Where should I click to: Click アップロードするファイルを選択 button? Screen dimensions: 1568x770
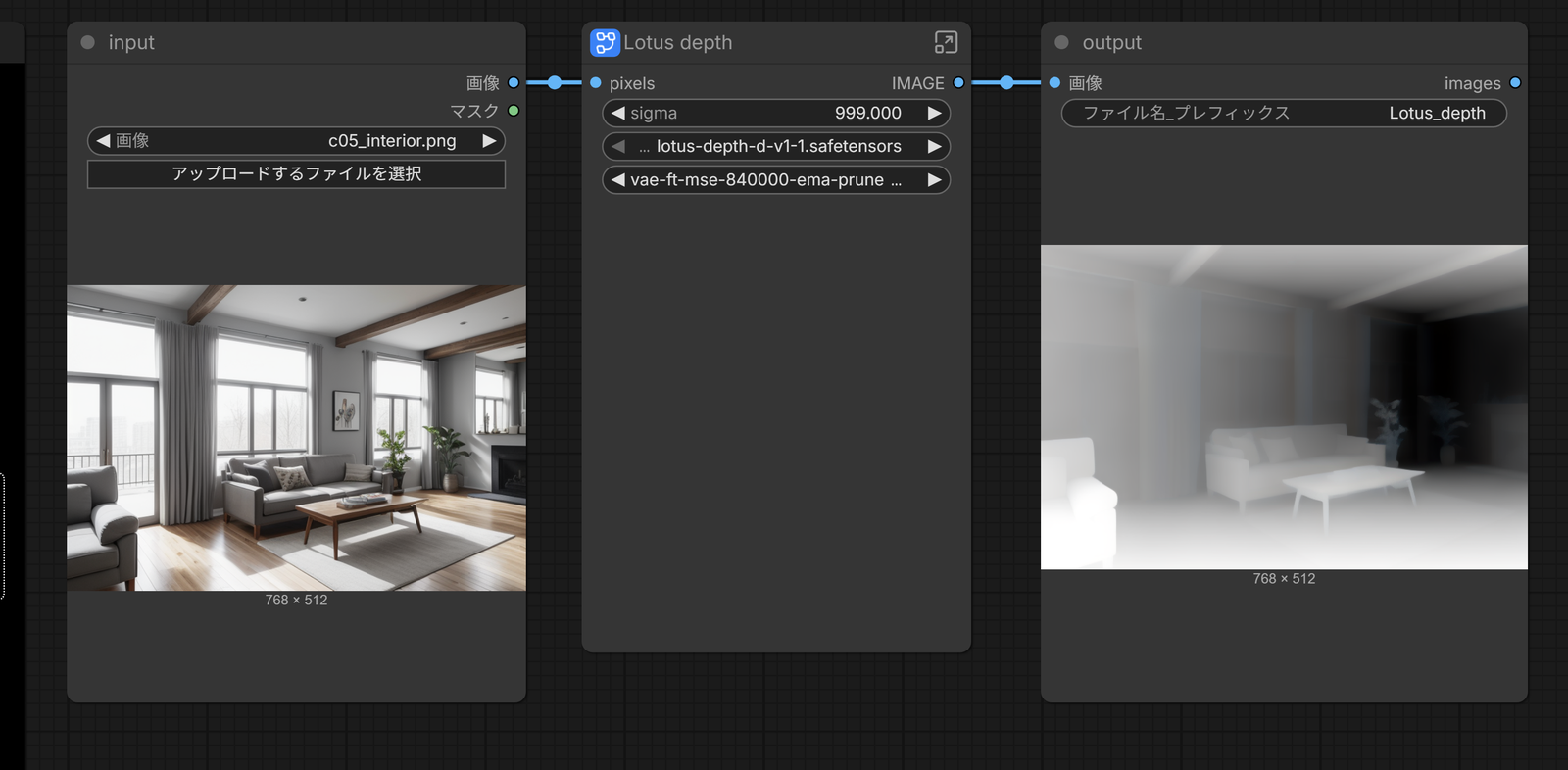click(296, 174)
